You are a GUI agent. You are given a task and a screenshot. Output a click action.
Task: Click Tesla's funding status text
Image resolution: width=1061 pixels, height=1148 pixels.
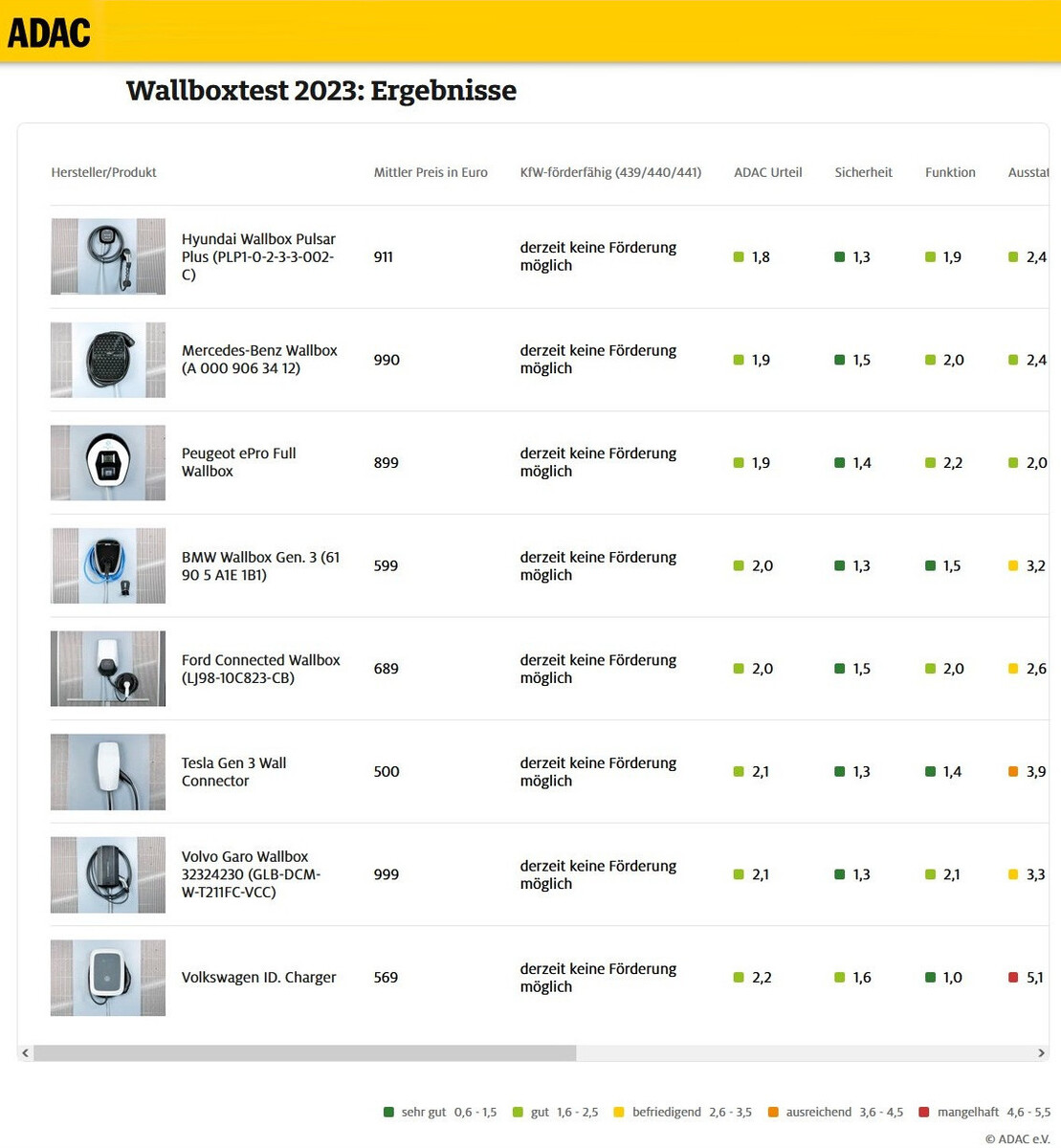598,772
